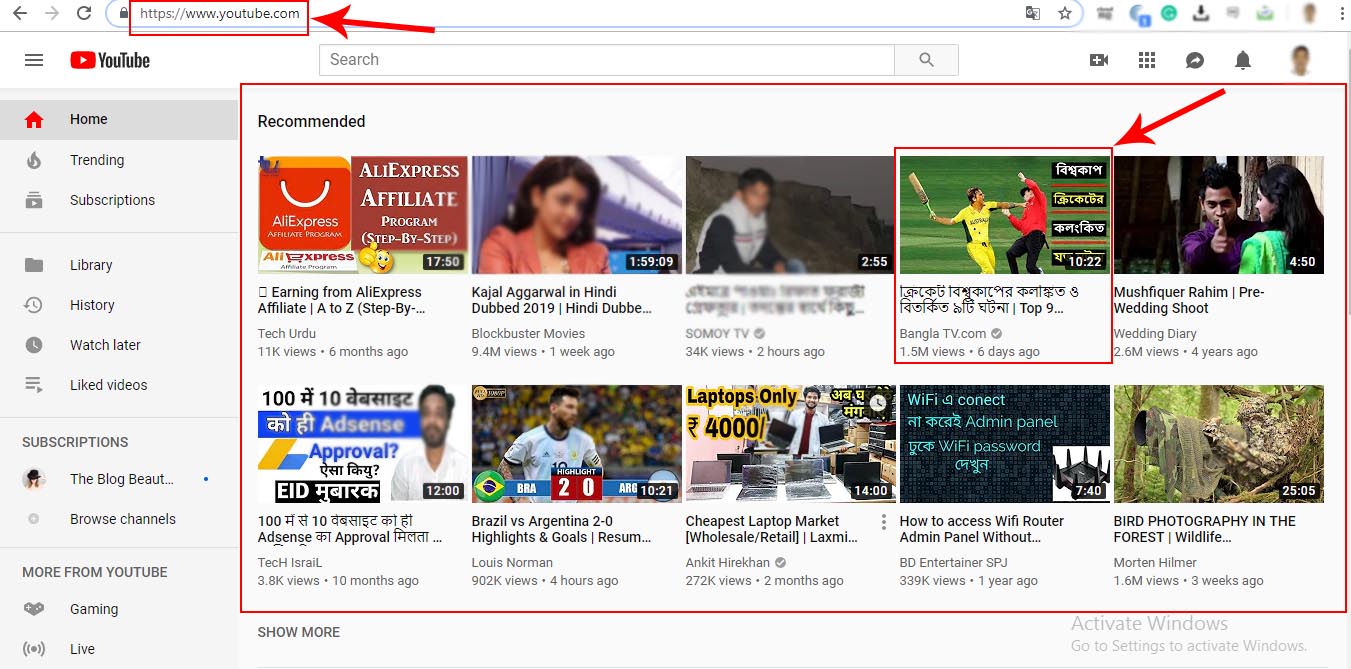Open Laptops Only ₹4000 thumbnail
Viewport: 1351px width, 669px height.
click(x=791, y=444)
